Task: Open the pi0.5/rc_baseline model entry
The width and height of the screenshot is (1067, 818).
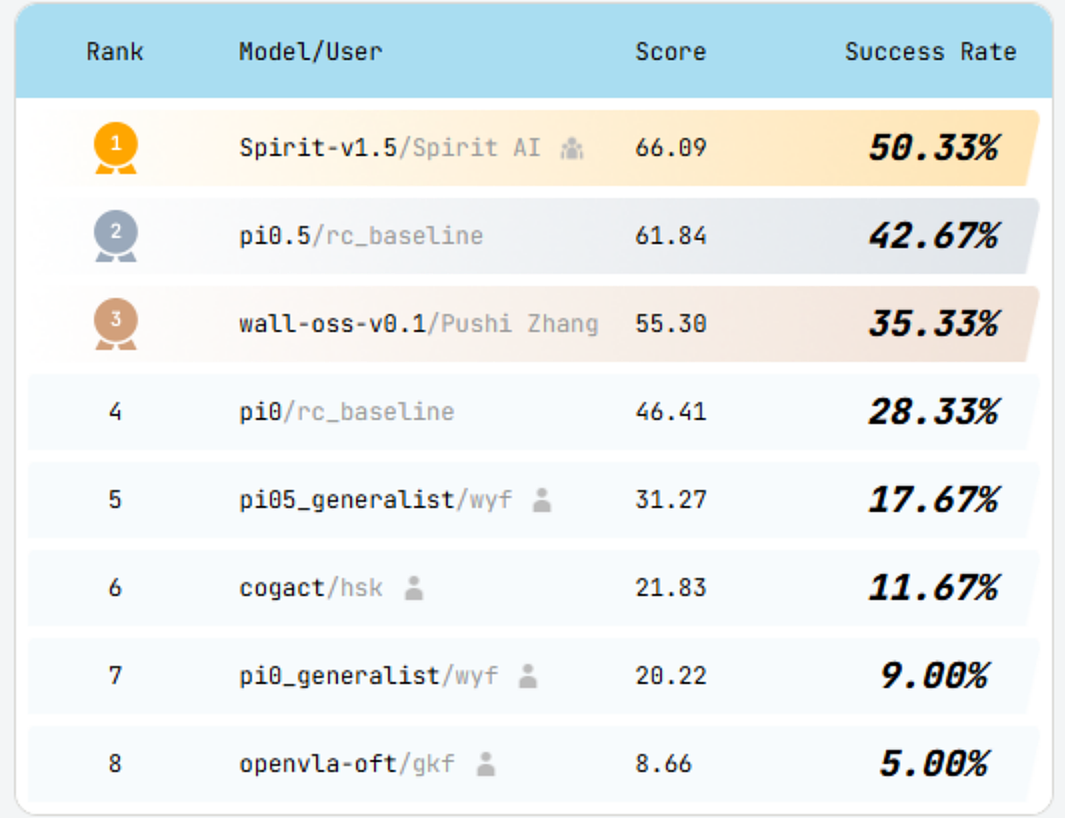Action: tap(361, 236)
